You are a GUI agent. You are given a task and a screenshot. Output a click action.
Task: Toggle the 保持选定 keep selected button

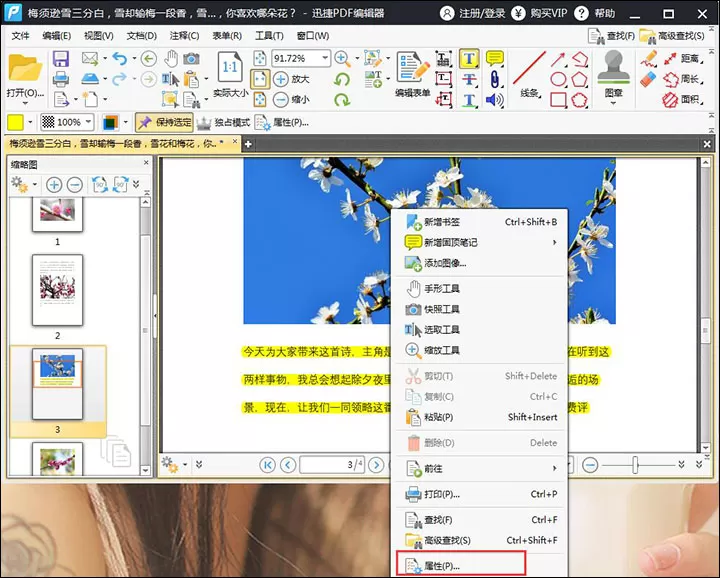164,123
